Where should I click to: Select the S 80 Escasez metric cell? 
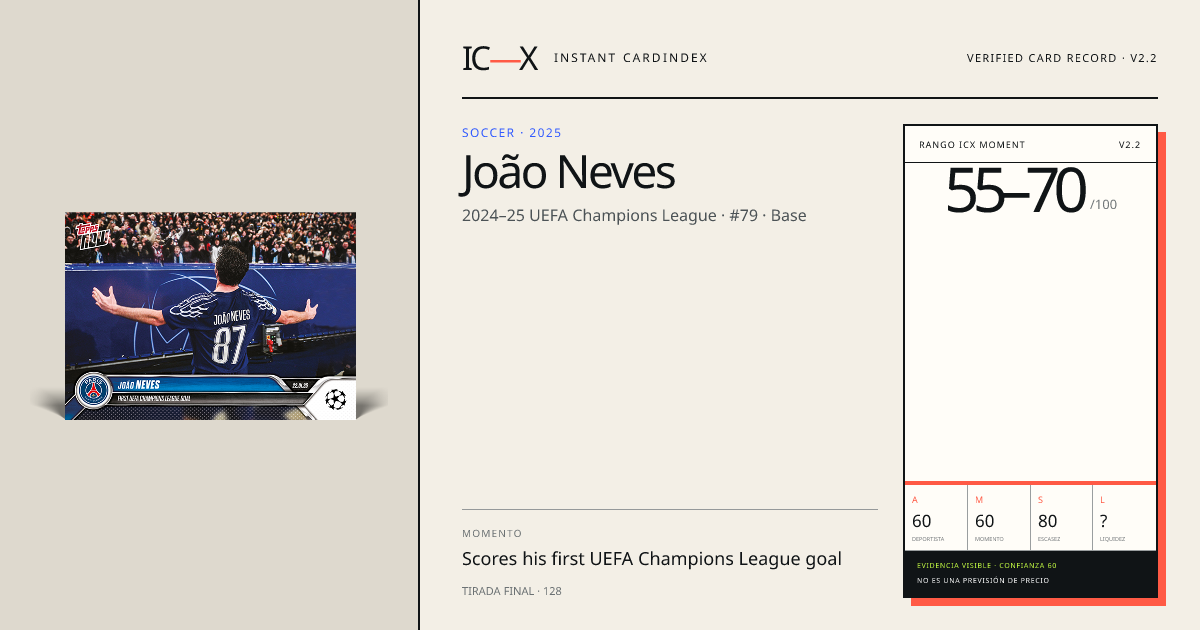point(1061,517)
